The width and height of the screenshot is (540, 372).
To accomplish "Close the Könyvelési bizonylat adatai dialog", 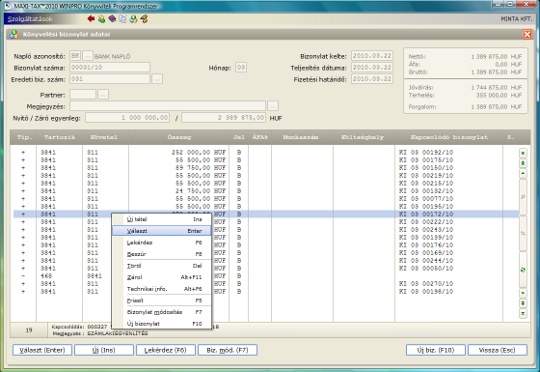I will (x=527, y=34).
